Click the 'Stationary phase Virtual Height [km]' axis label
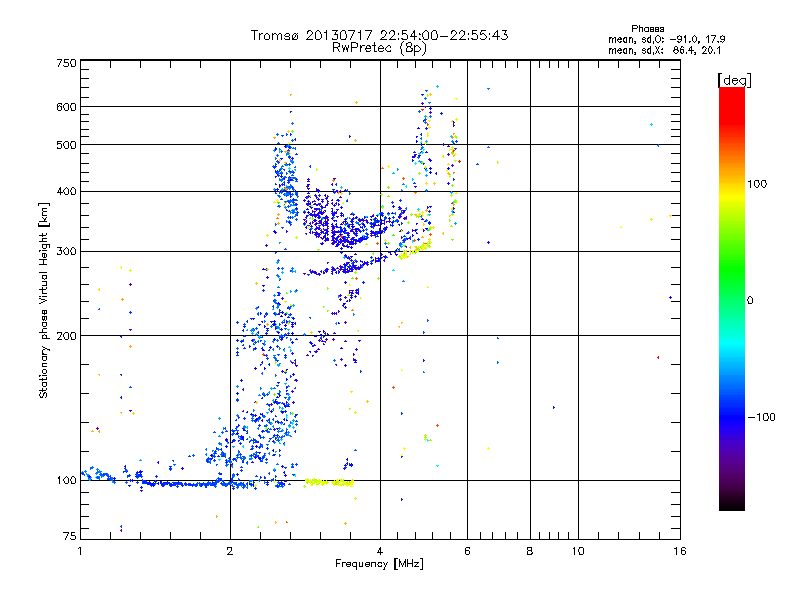This screenshot has width=800, height=600. [x=44, y=300]
